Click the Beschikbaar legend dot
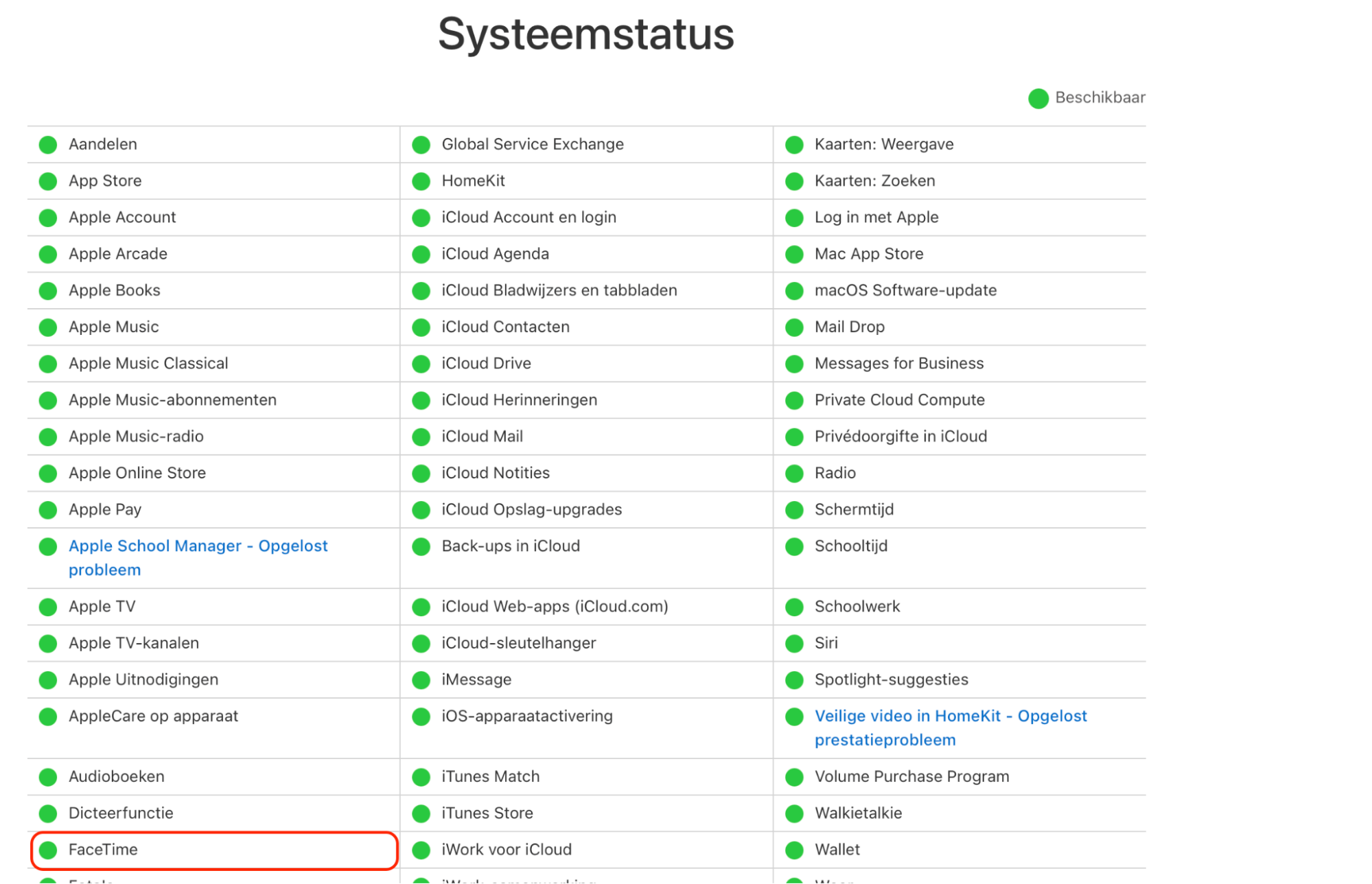 [1038, 98]
